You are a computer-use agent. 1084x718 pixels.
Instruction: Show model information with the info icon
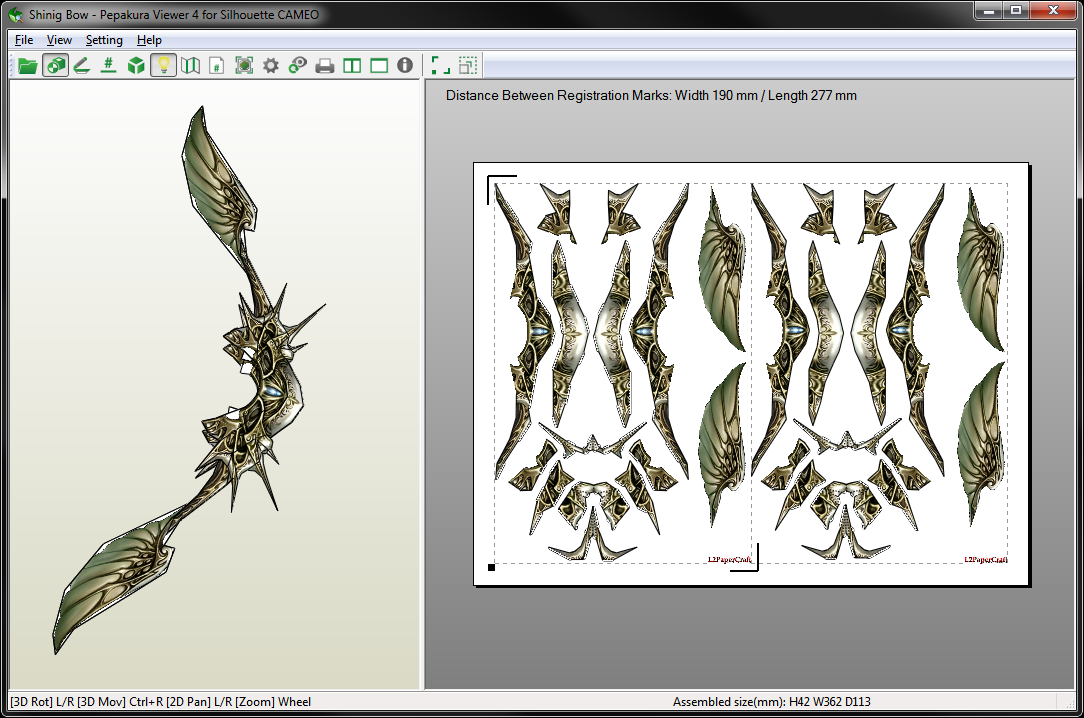405,66
